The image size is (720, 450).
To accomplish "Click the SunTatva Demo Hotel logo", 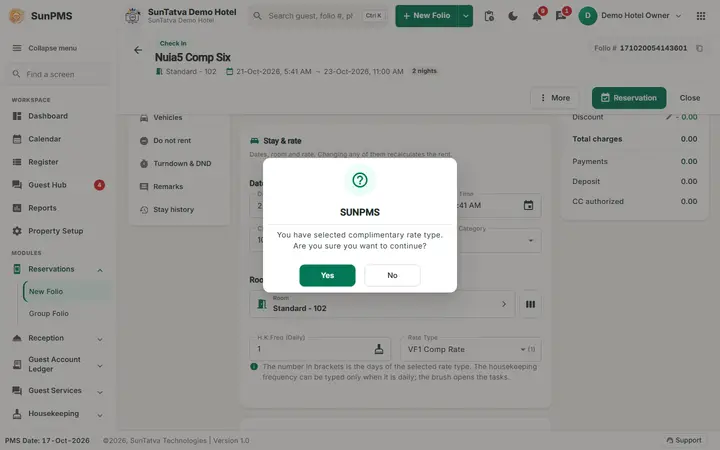I will coord(133,16).
